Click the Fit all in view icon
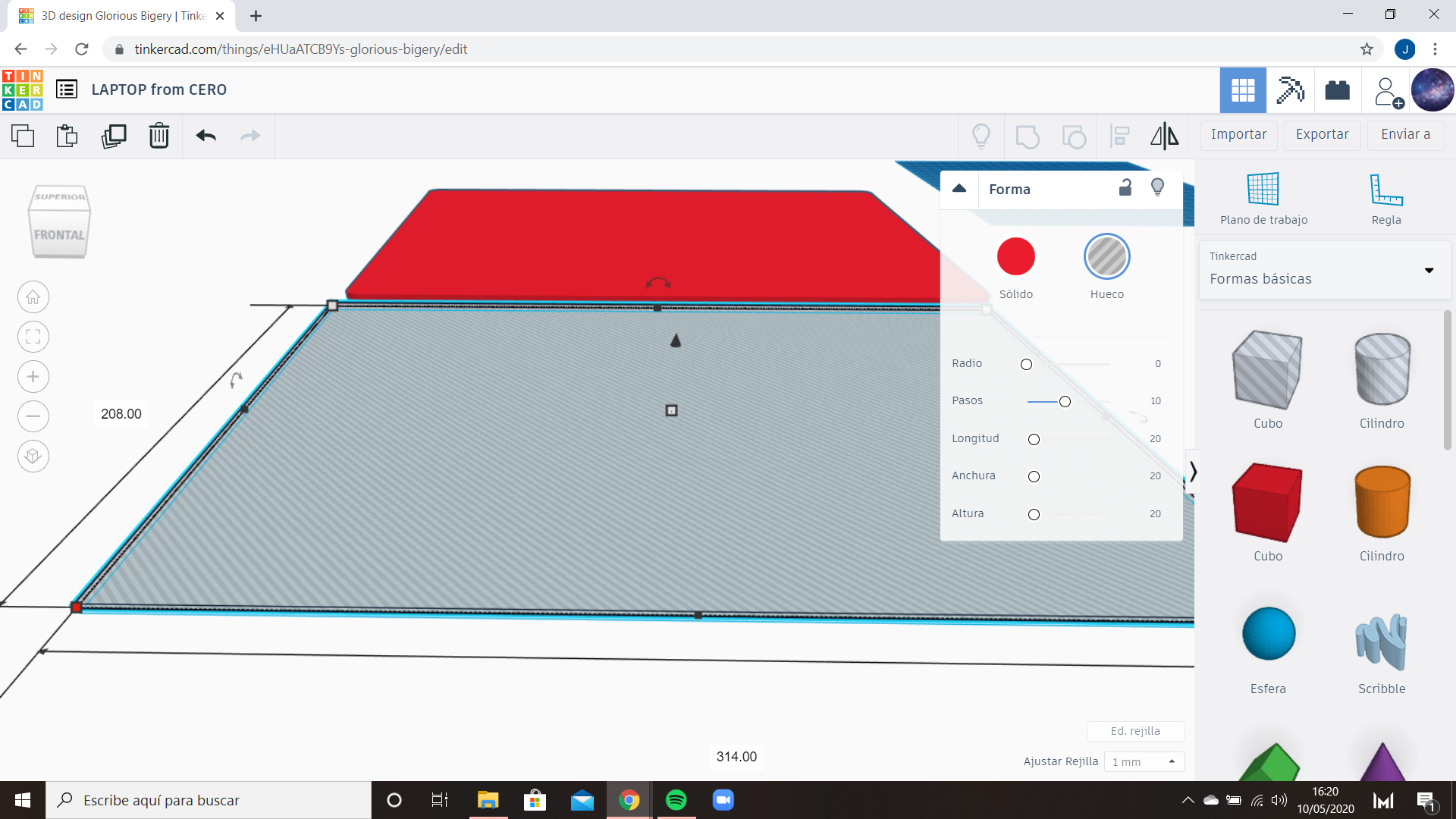 point(33,337)
